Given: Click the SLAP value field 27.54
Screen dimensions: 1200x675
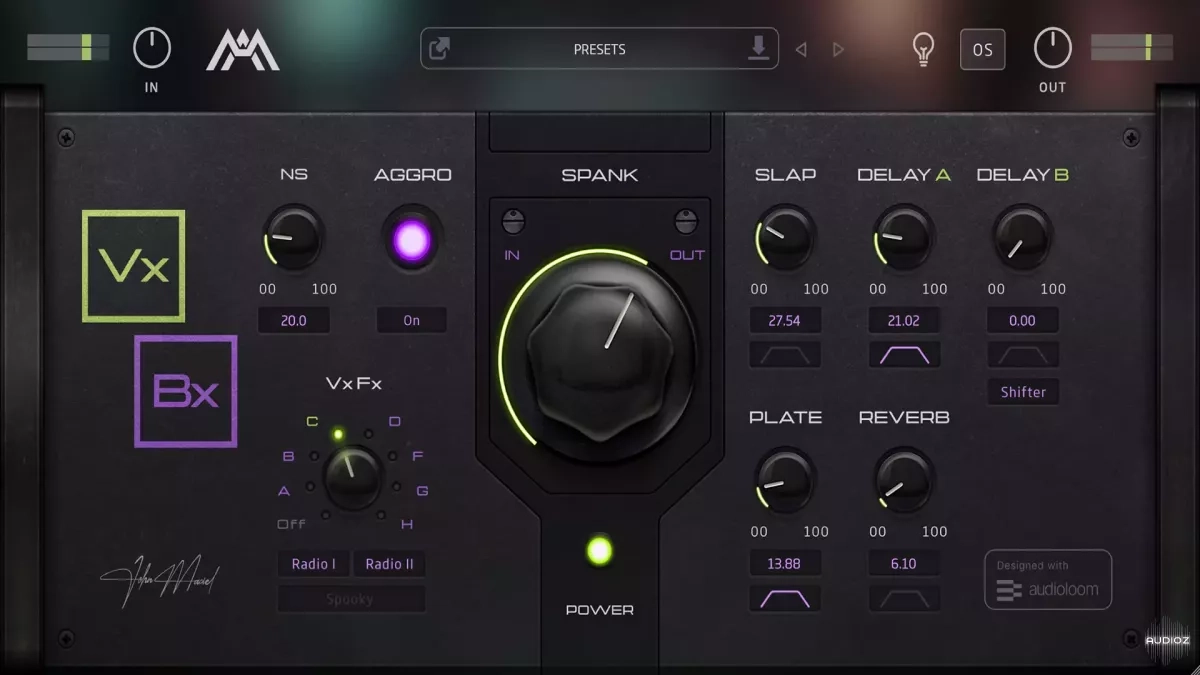Looking at the screenshot, I should [785, 321].
